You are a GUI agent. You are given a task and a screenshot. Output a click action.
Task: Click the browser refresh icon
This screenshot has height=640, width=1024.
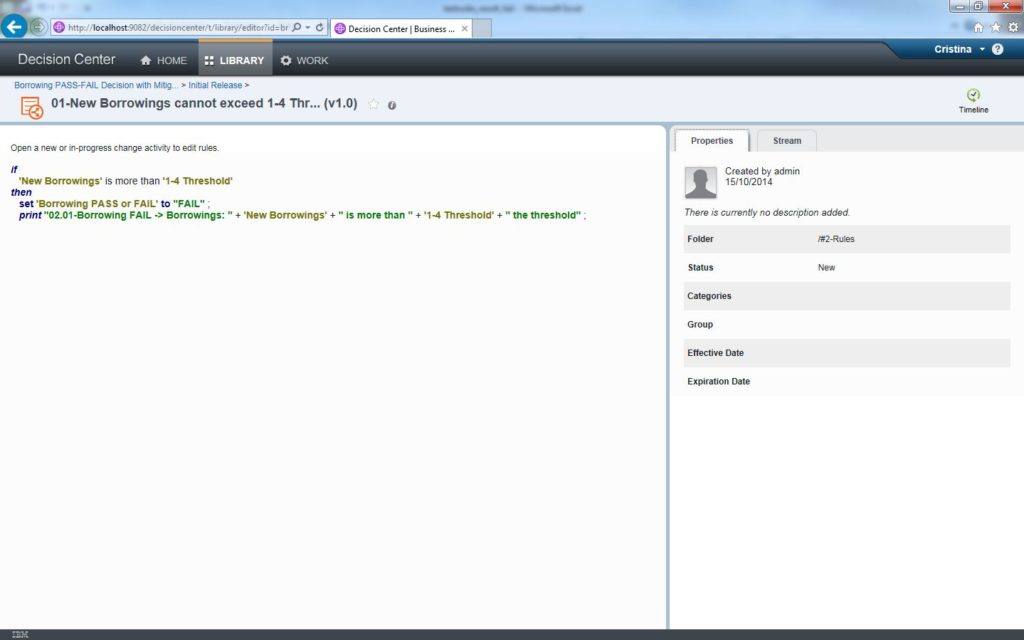319,28
